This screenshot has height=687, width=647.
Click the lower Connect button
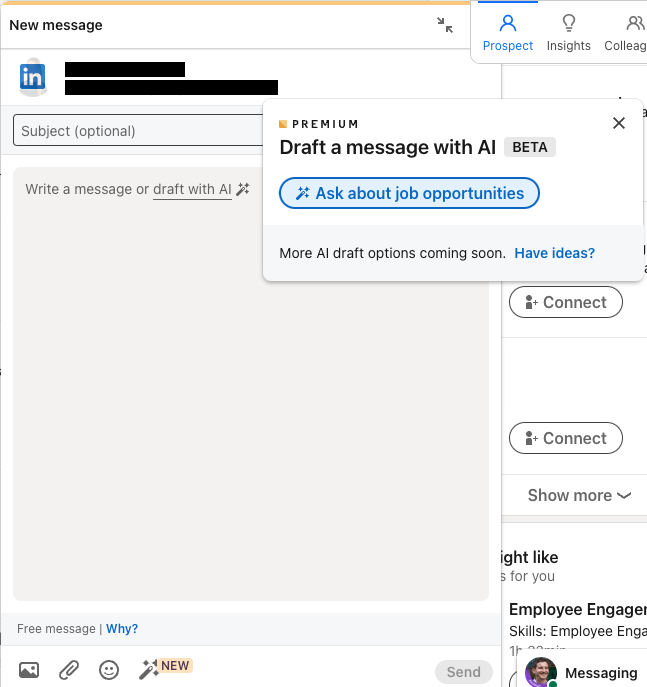pyautogui.click(x=566, y=438)
